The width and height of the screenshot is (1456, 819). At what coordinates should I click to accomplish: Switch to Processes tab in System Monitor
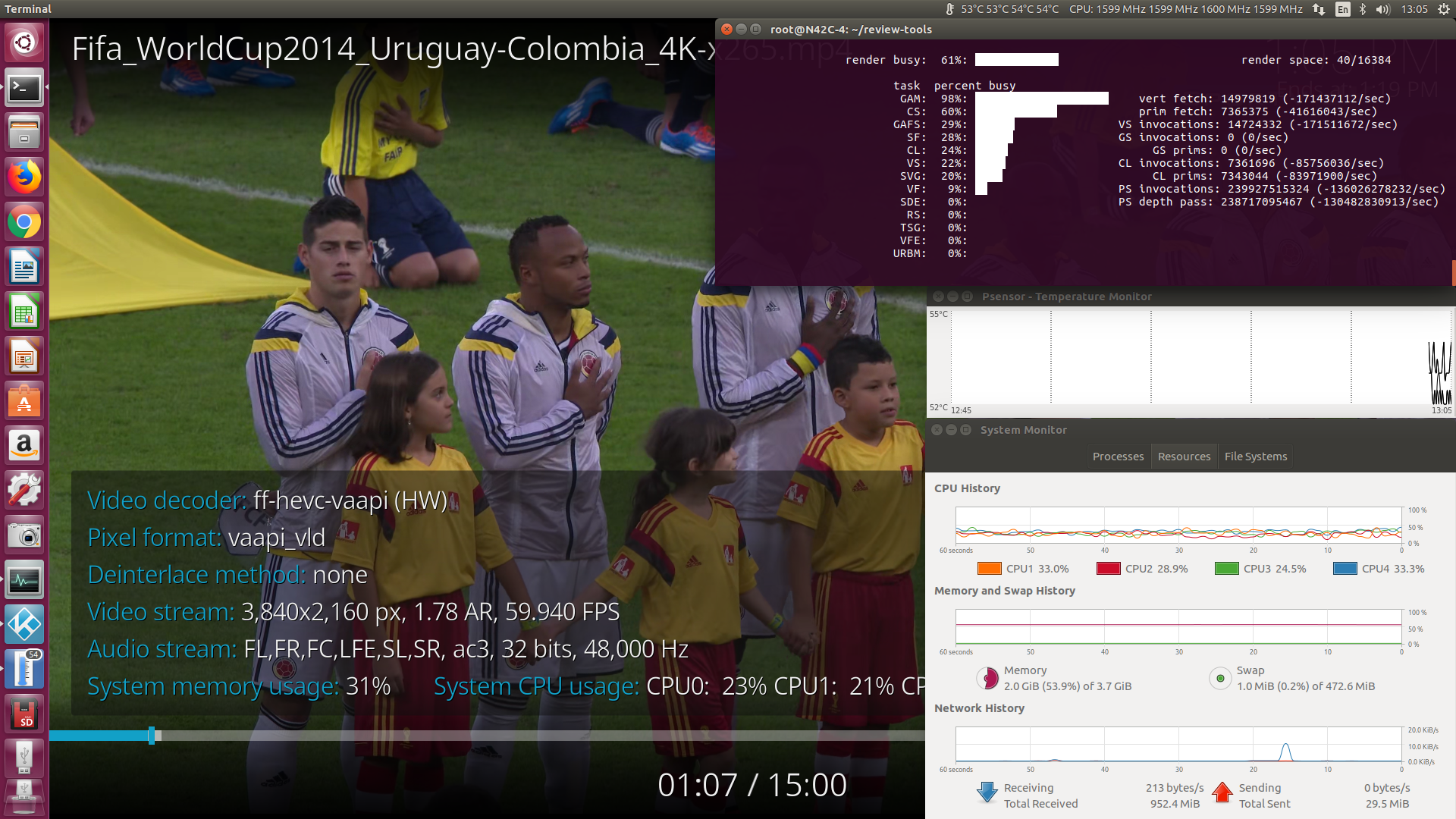[x=1118, y=457]
